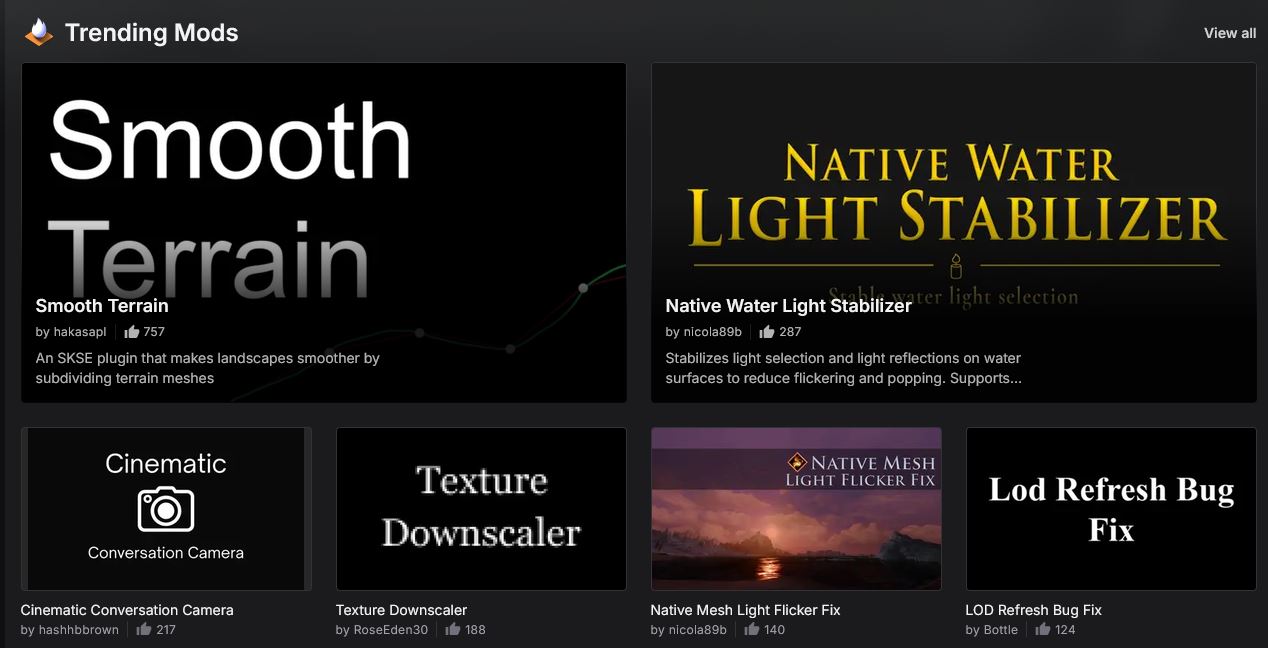Open the Texture Downscaler title link

pyautogui.click(x=401, y=610)
